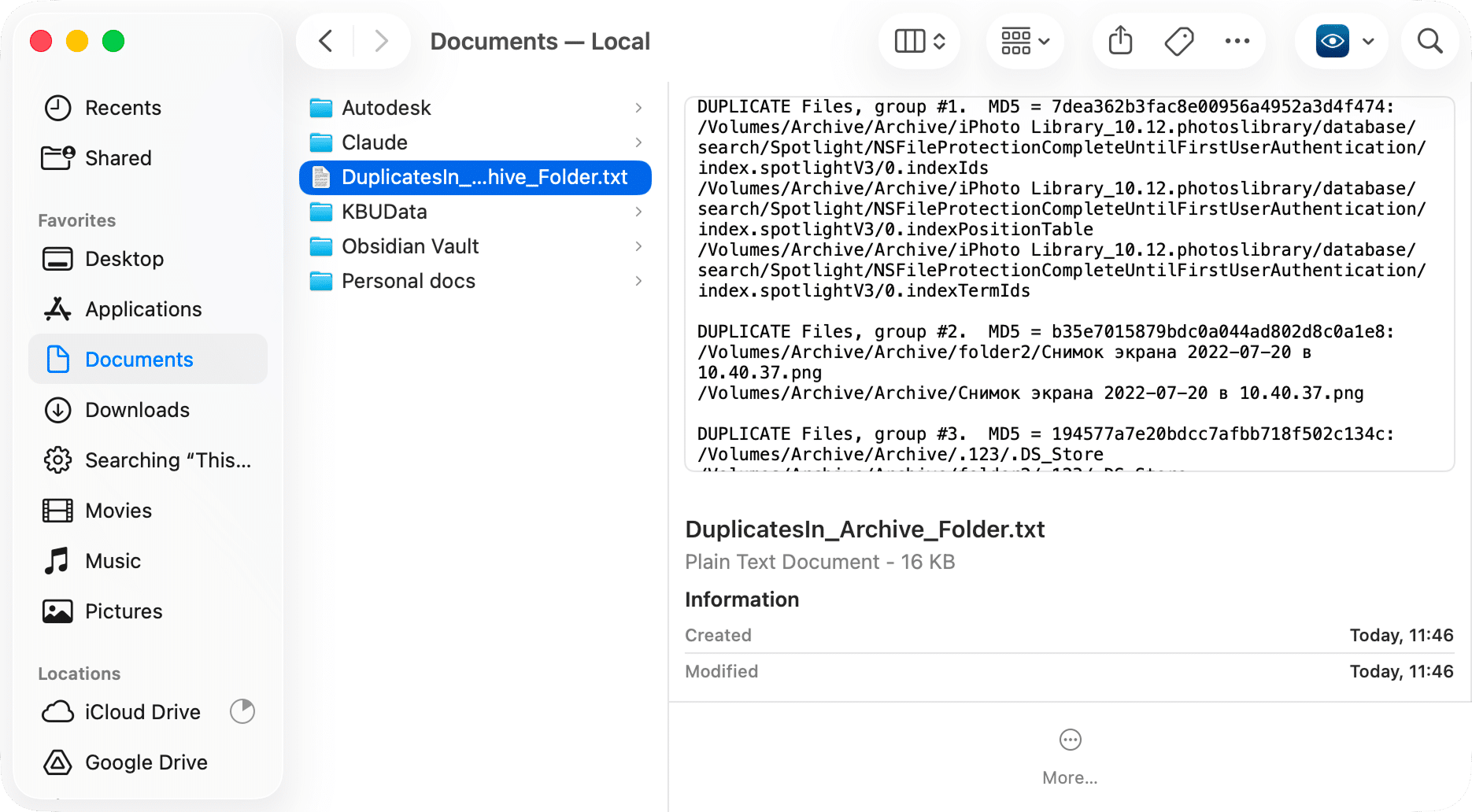Open Google Drive location

pos(148,762)
